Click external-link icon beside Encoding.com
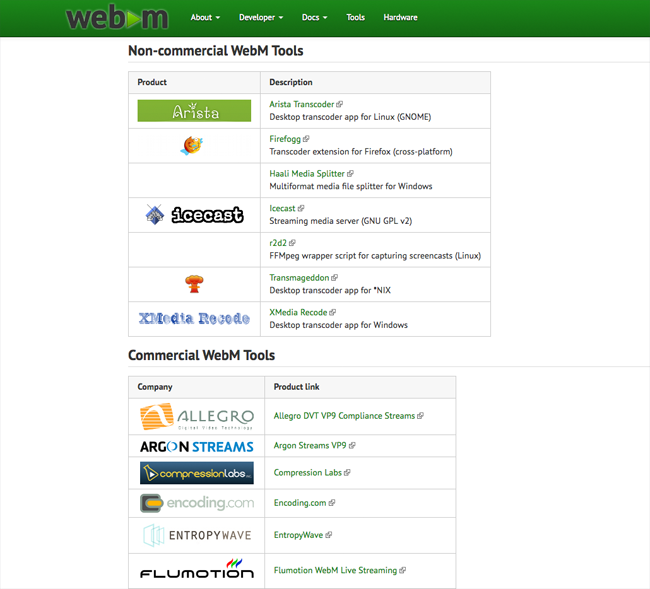The height and width of the screenshot is (589, 650). pyautogui.click(x=332, y=503)
